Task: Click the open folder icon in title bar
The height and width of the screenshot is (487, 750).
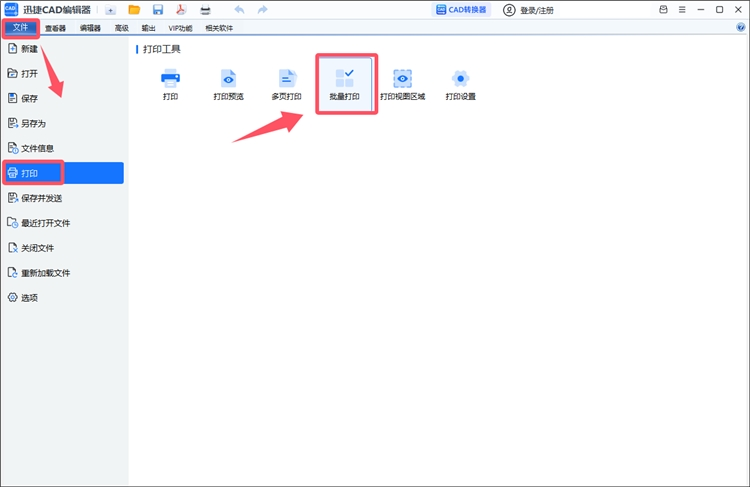Action: [134, 10]
